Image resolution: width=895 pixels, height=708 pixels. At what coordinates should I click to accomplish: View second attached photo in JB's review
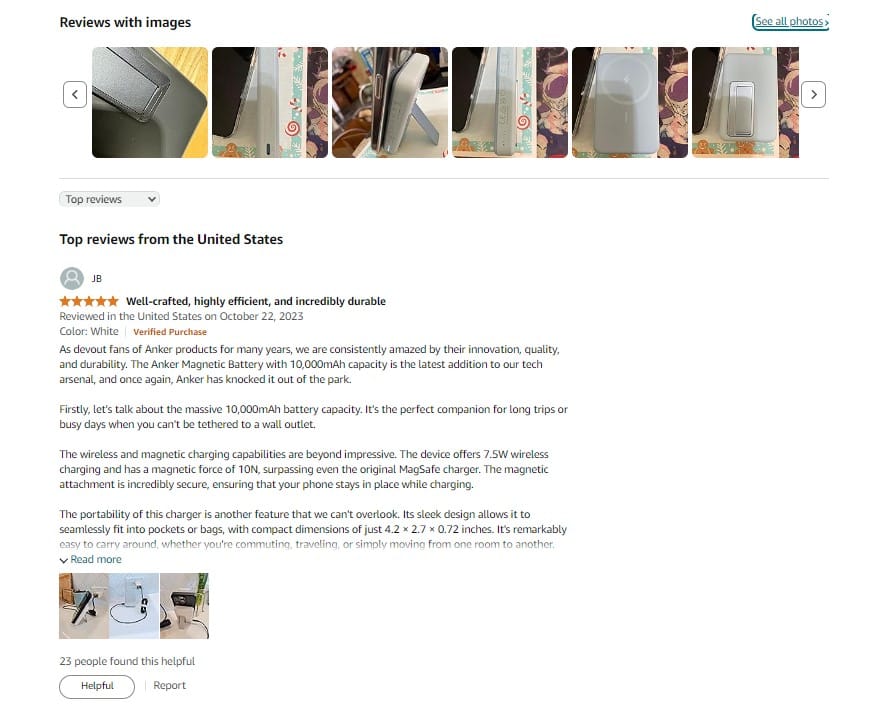coord(134,606)
